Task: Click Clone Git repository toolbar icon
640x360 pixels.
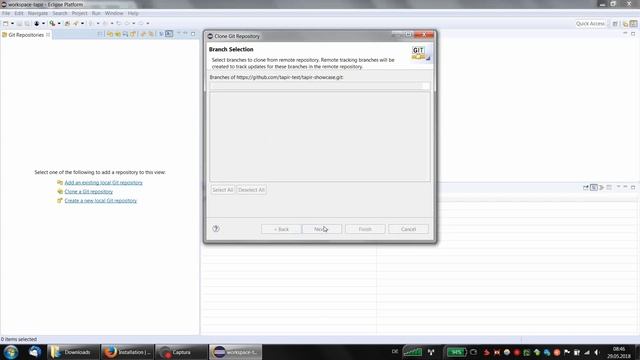Action: click(118, 34)
